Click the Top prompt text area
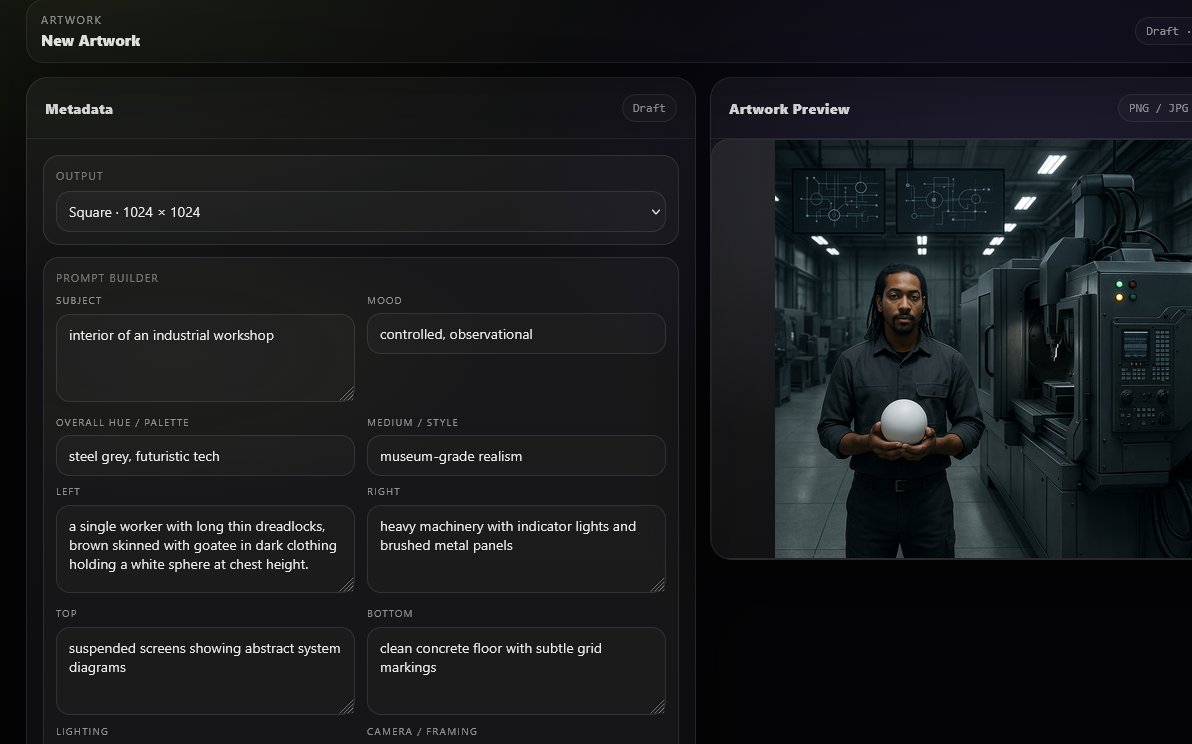The height and width of the screenshot is (744, 1192). (x=205, y=671)
